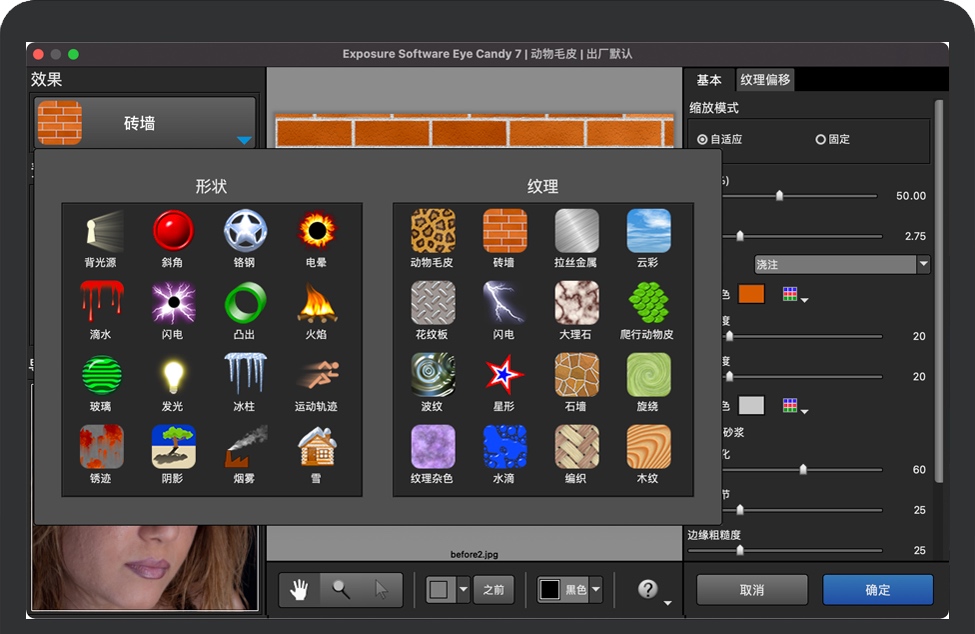
Task: Choose the 铬钢 chrome star effect
Action: coord(245,231)
